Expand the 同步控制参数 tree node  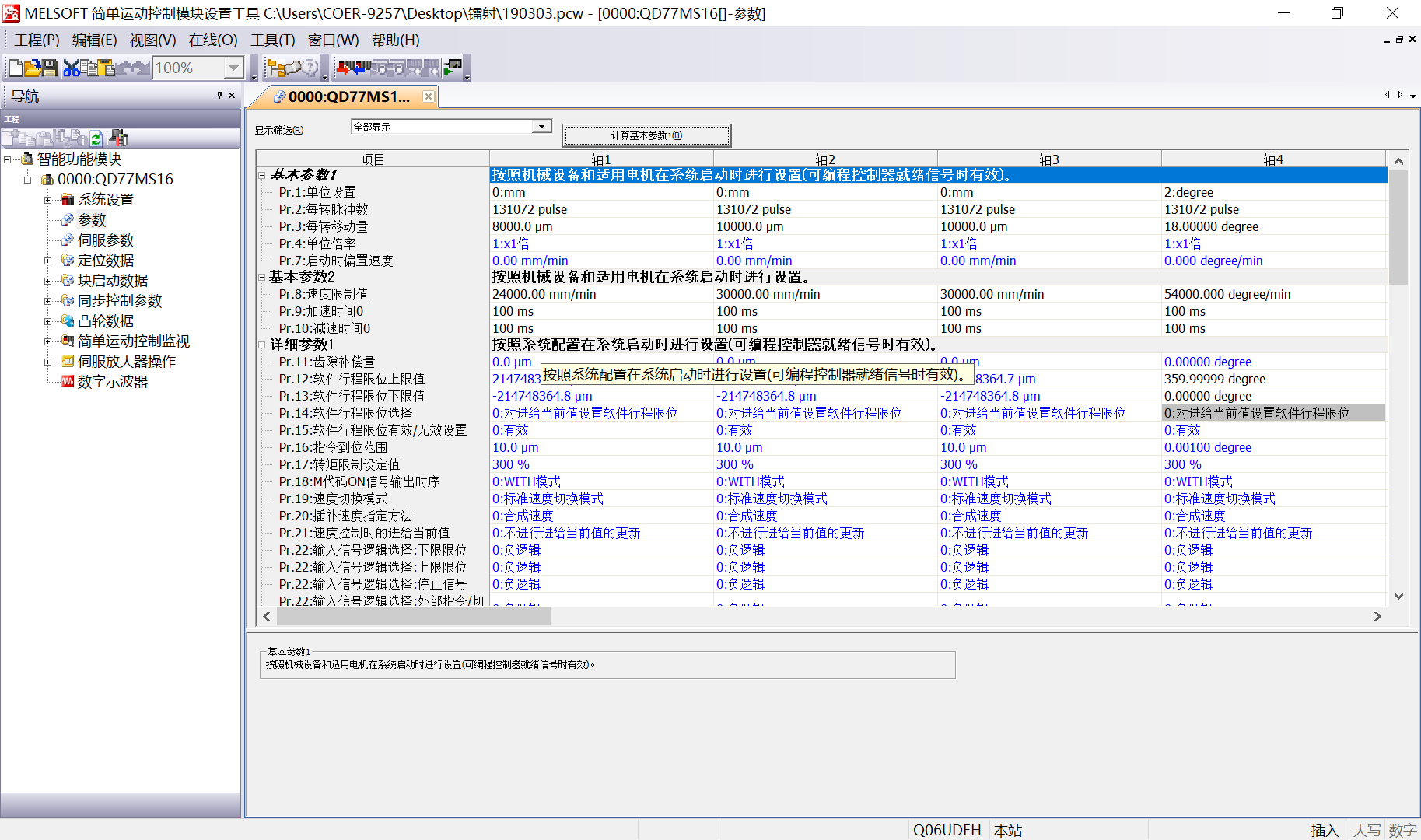(x=48, y=301)
